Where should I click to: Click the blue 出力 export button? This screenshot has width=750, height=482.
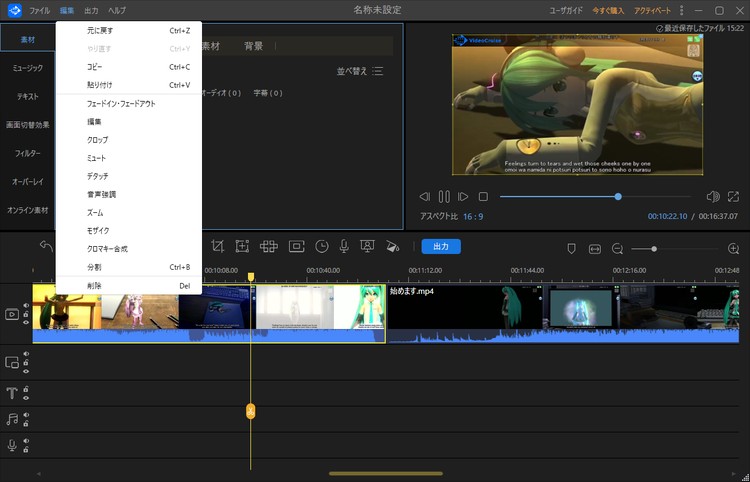pyautogui.click(x=441, y=246)
